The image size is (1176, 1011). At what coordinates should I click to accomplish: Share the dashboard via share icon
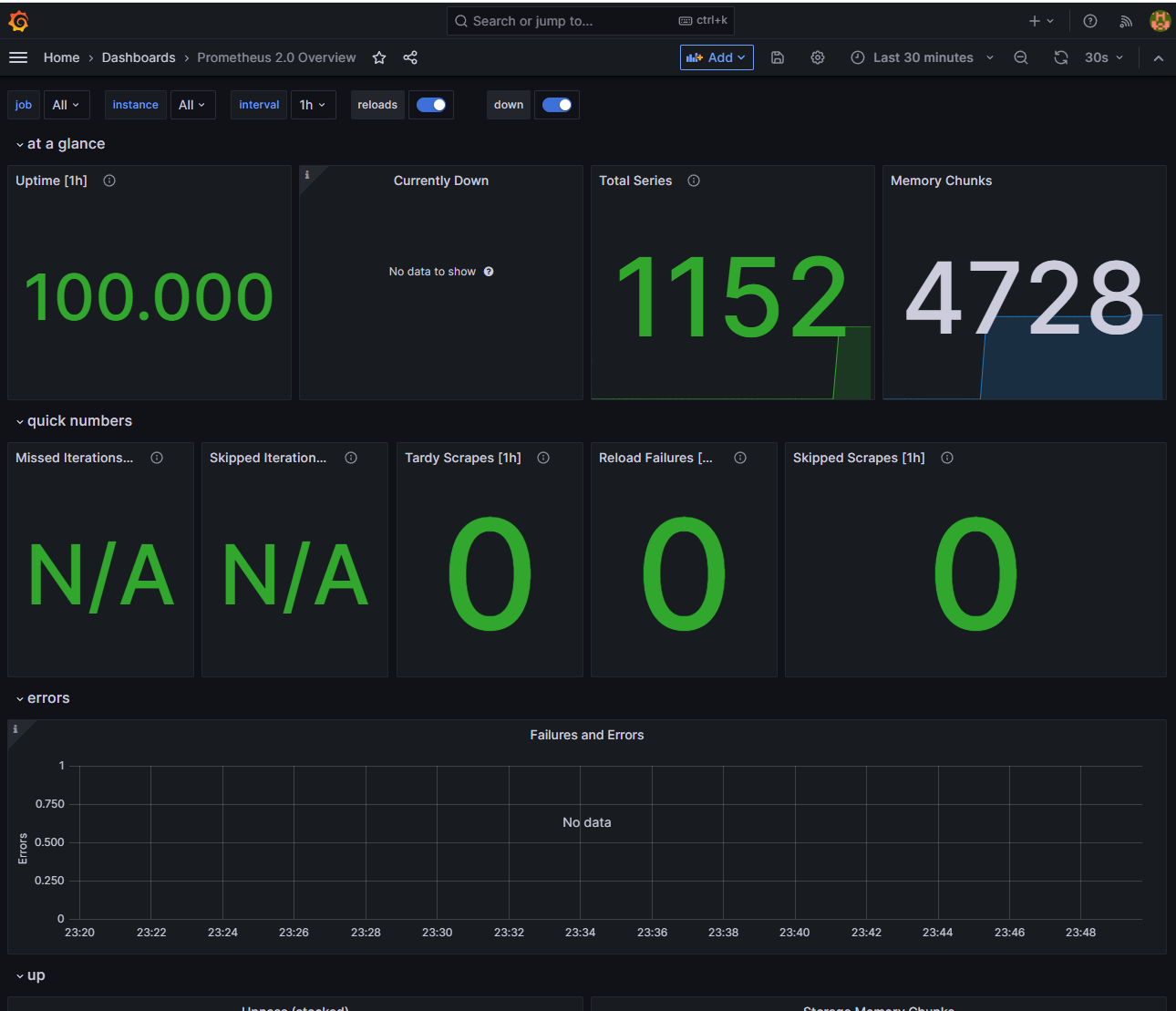(410, 57)
